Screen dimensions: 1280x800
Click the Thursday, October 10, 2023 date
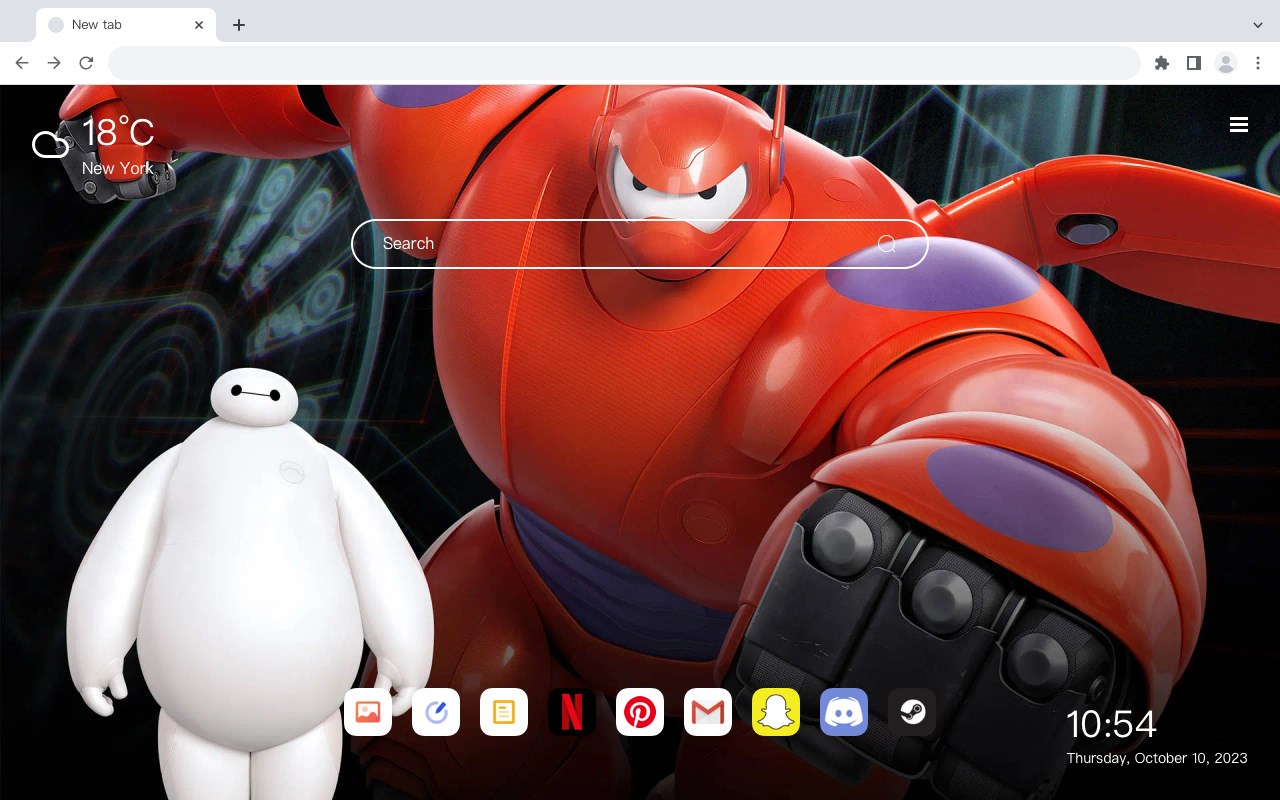pos(1157,758)
